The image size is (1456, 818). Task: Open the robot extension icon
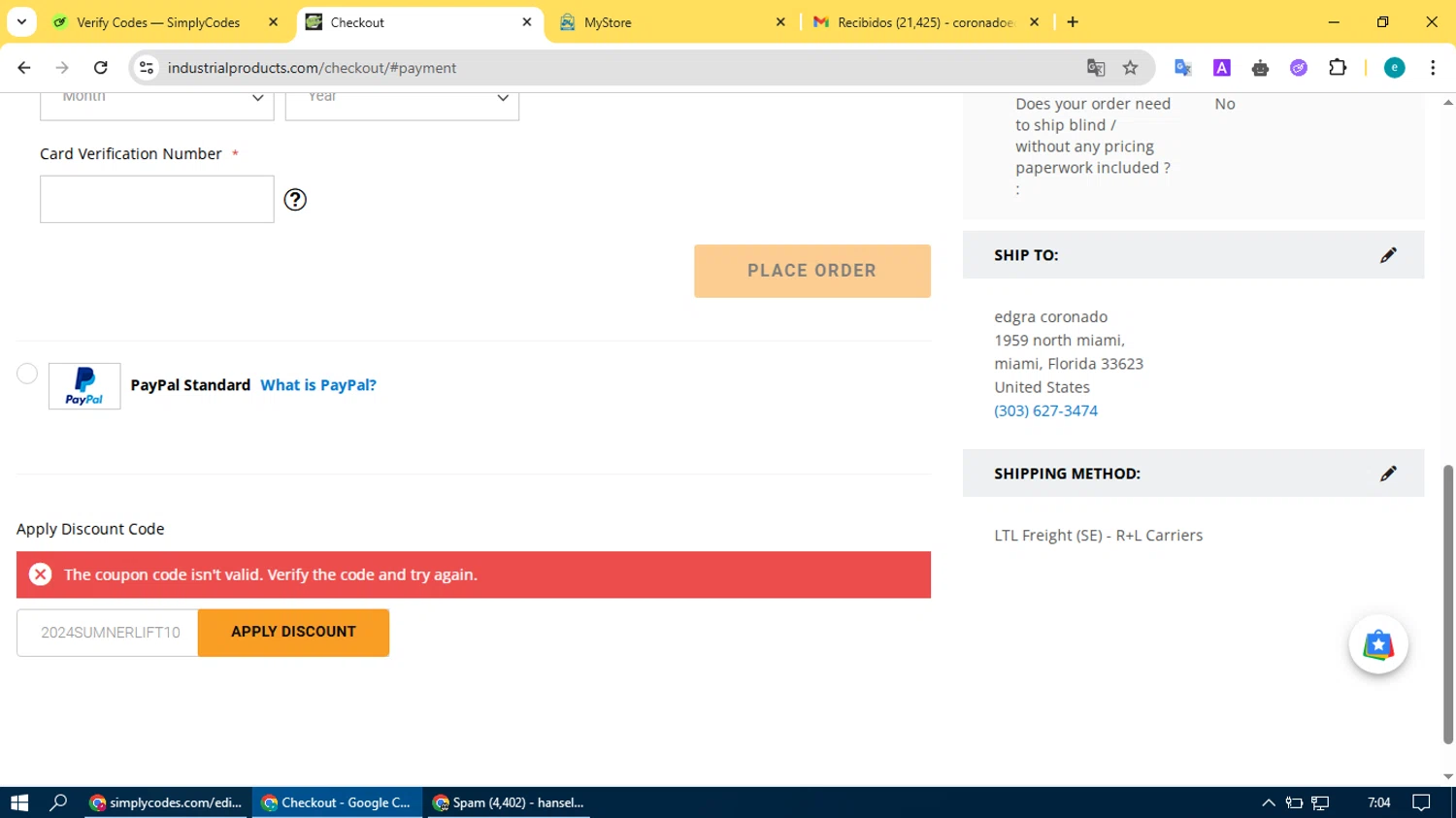[1260, 68]
